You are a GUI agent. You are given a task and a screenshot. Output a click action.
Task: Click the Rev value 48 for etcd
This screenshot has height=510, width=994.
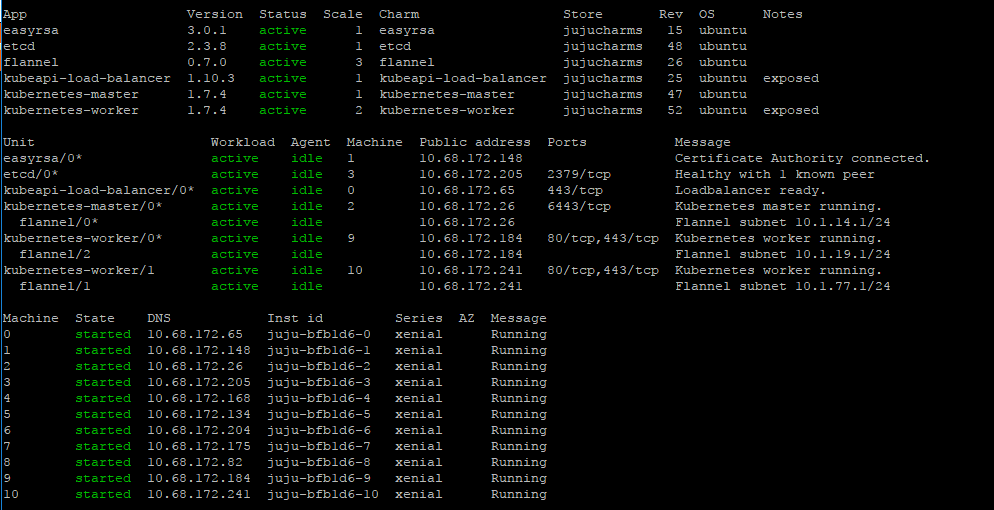point(674,46)
